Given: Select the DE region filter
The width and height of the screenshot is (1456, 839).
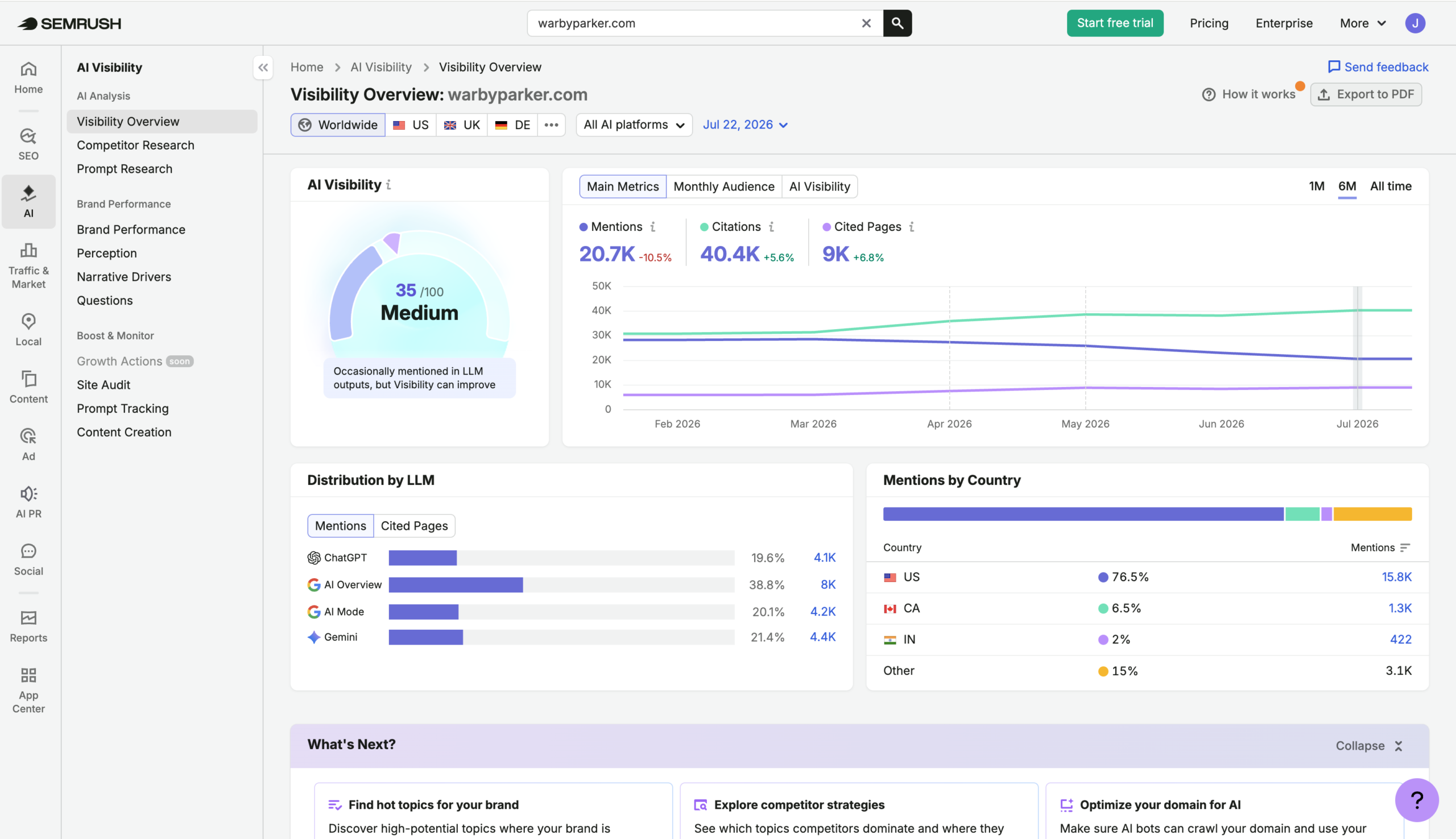Looking at the screenshot, I should point(512,125).
